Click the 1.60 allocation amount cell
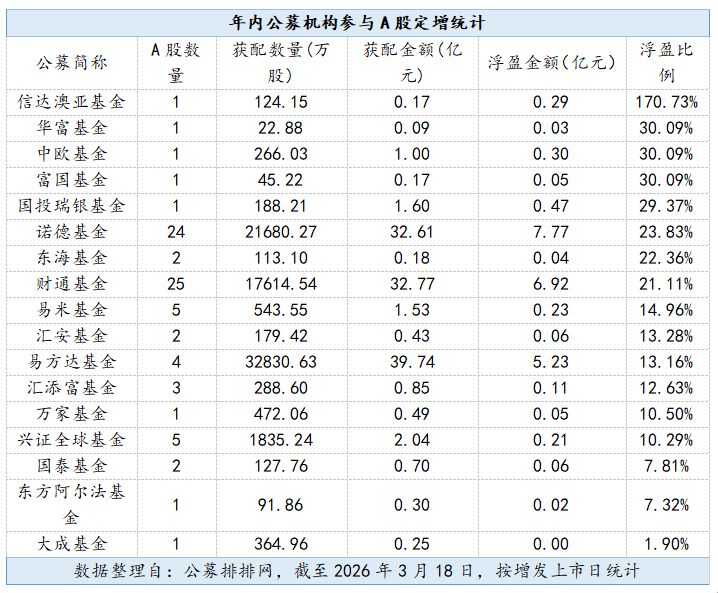718x593 pixels. point(412,206)
